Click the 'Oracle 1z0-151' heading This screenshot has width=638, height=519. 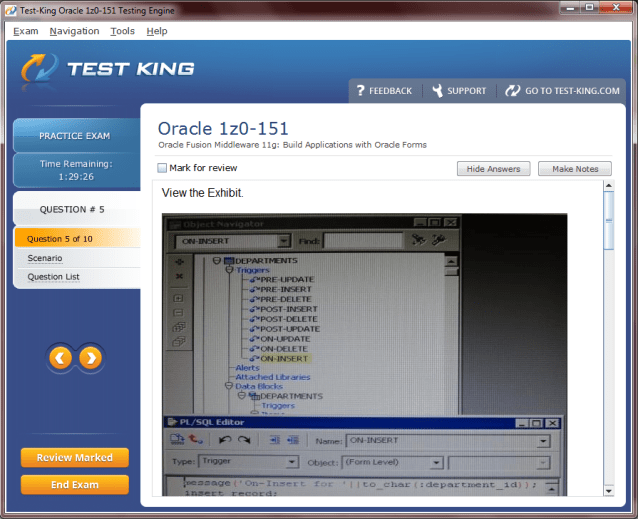click(x=223, y=129)
